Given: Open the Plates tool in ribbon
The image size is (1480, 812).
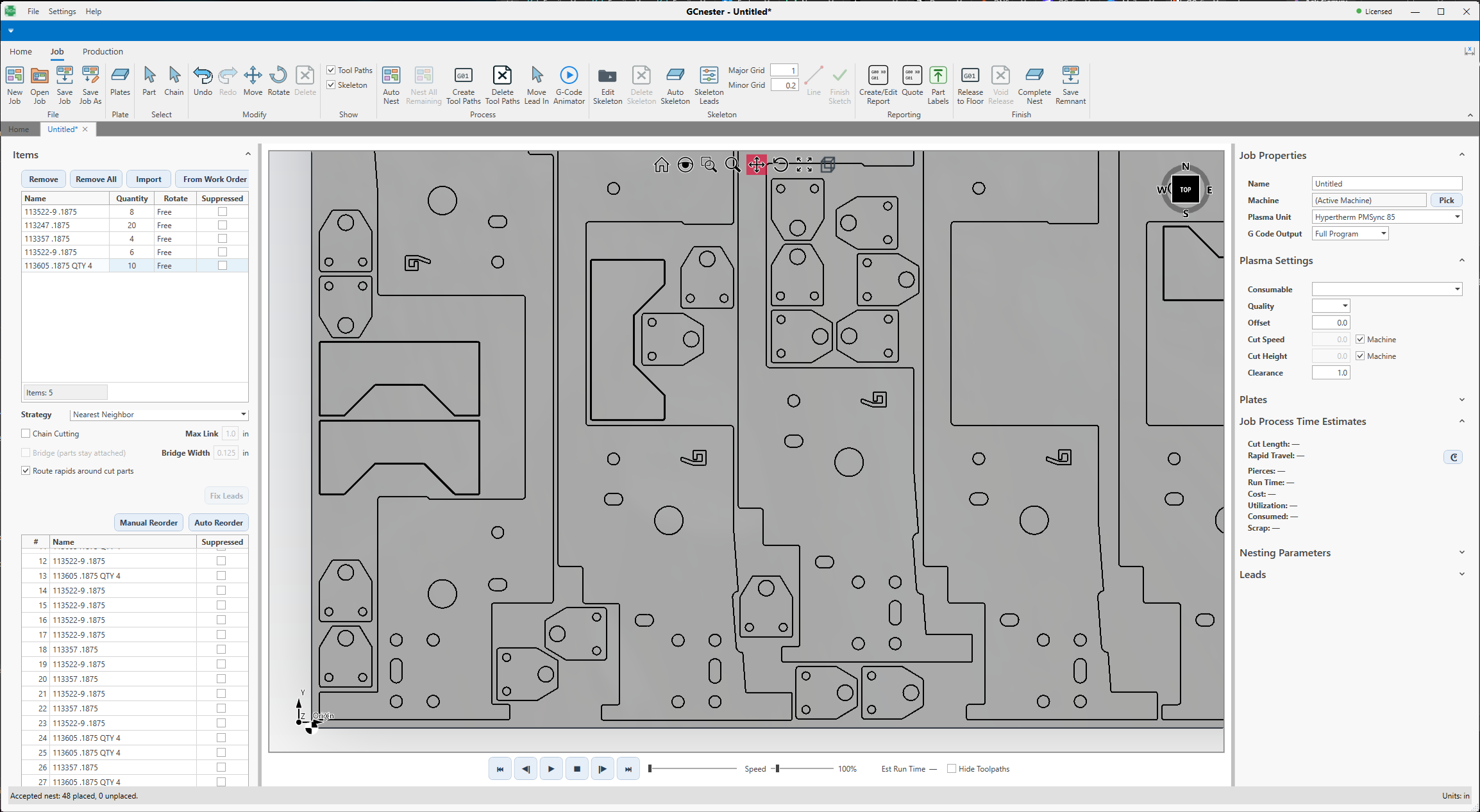Looking at the screenshot, I should 120,81.
